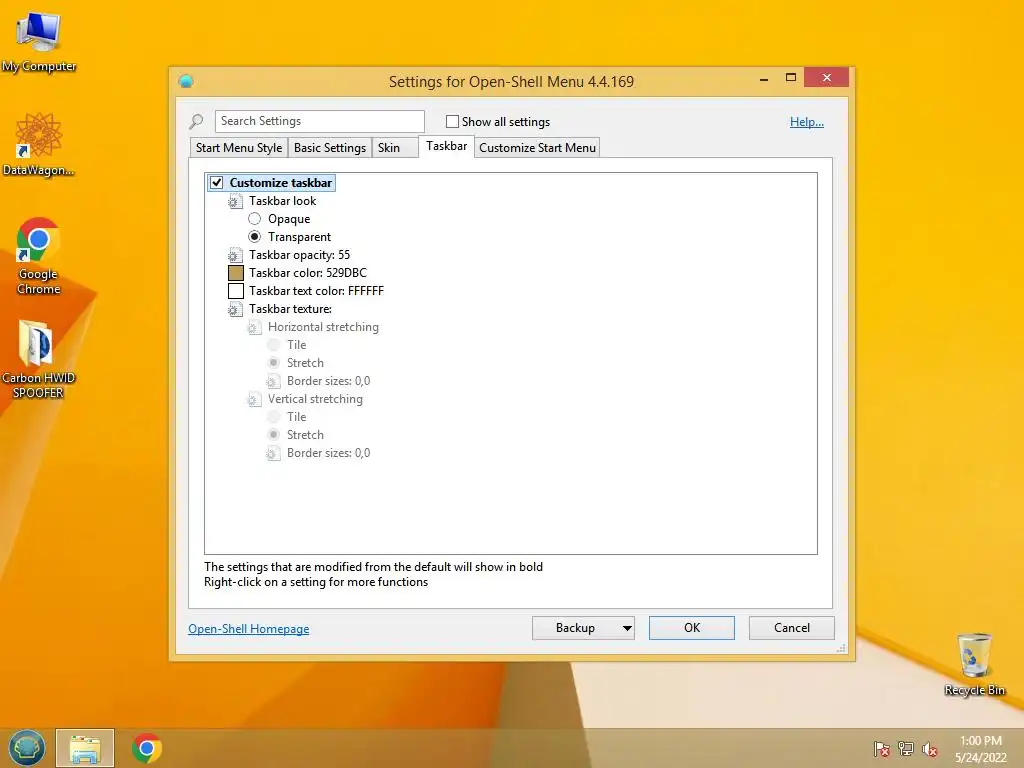
Task: Select the Horizontal stretching row label
Action: (x=323, y=327)
